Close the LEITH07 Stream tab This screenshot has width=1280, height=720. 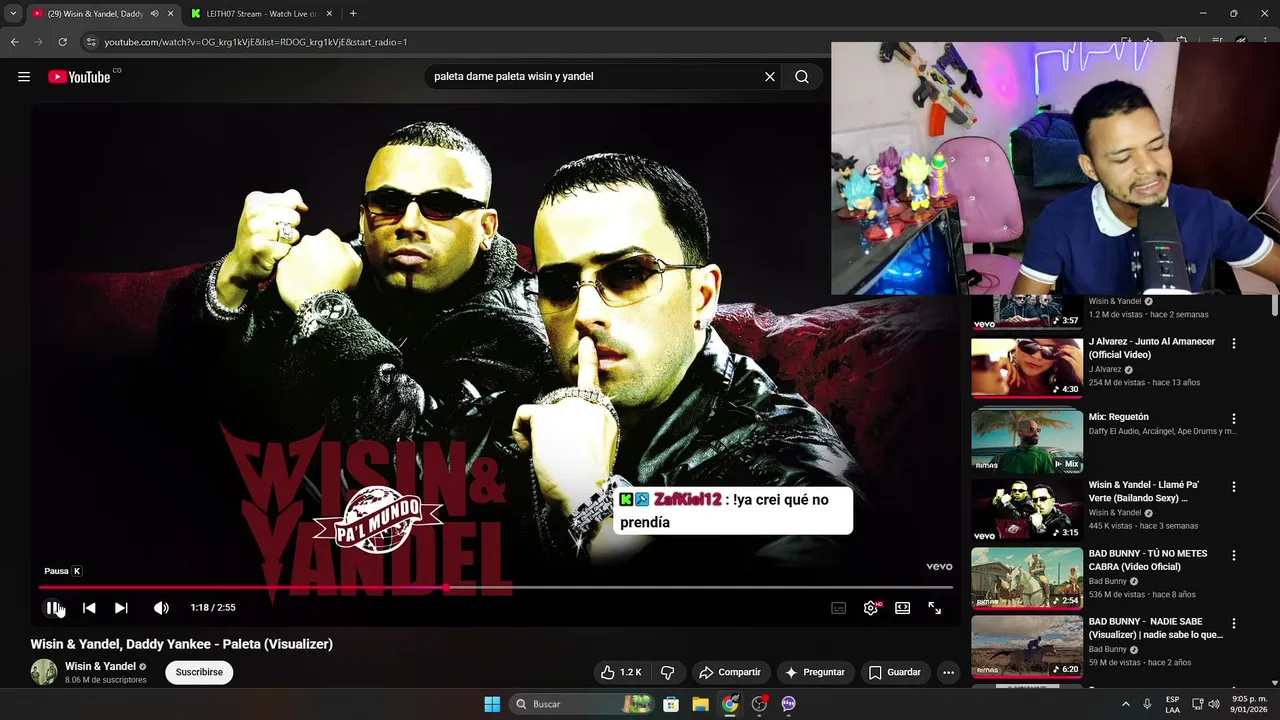331,13
